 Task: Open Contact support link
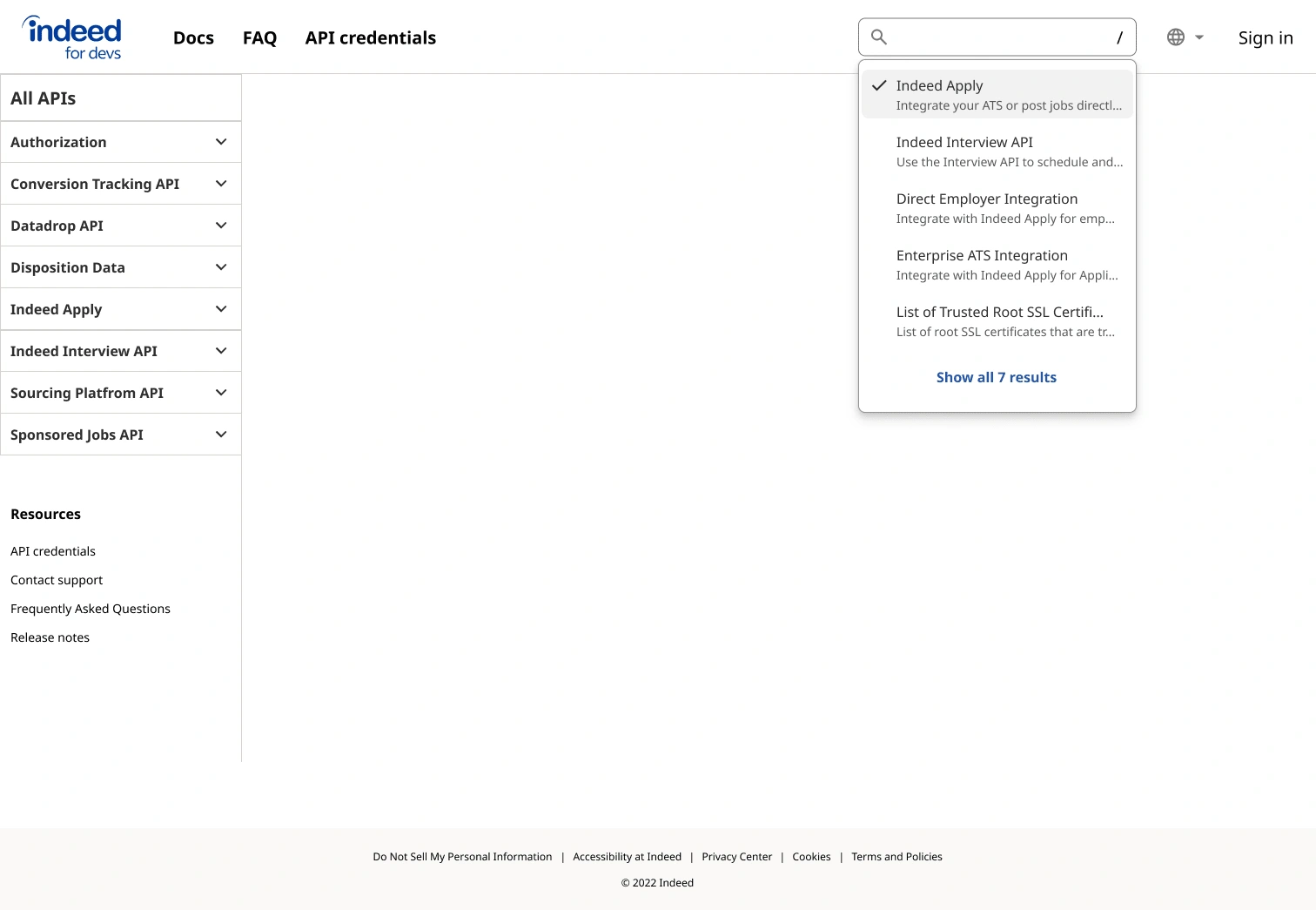(57, 580)
